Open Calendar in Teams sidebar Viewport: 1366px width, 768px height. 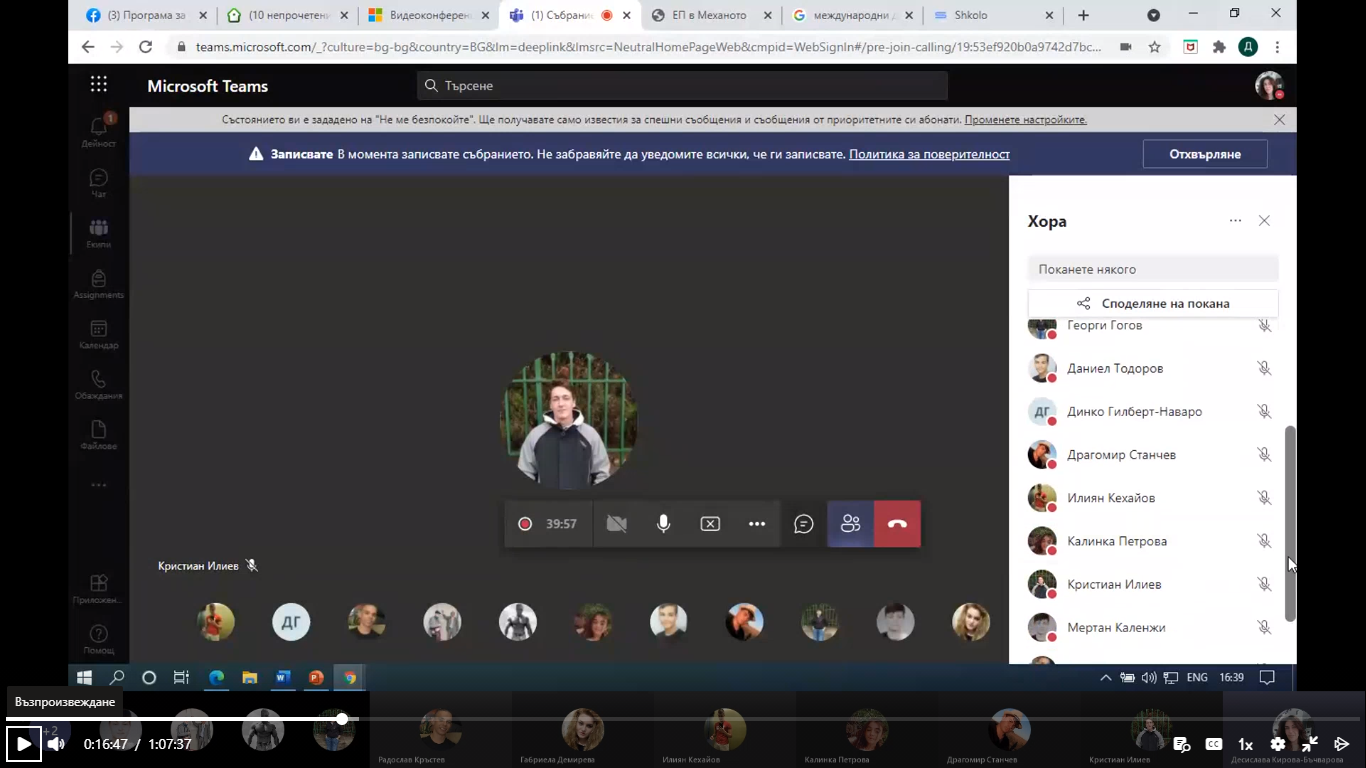tap(99, 335)
